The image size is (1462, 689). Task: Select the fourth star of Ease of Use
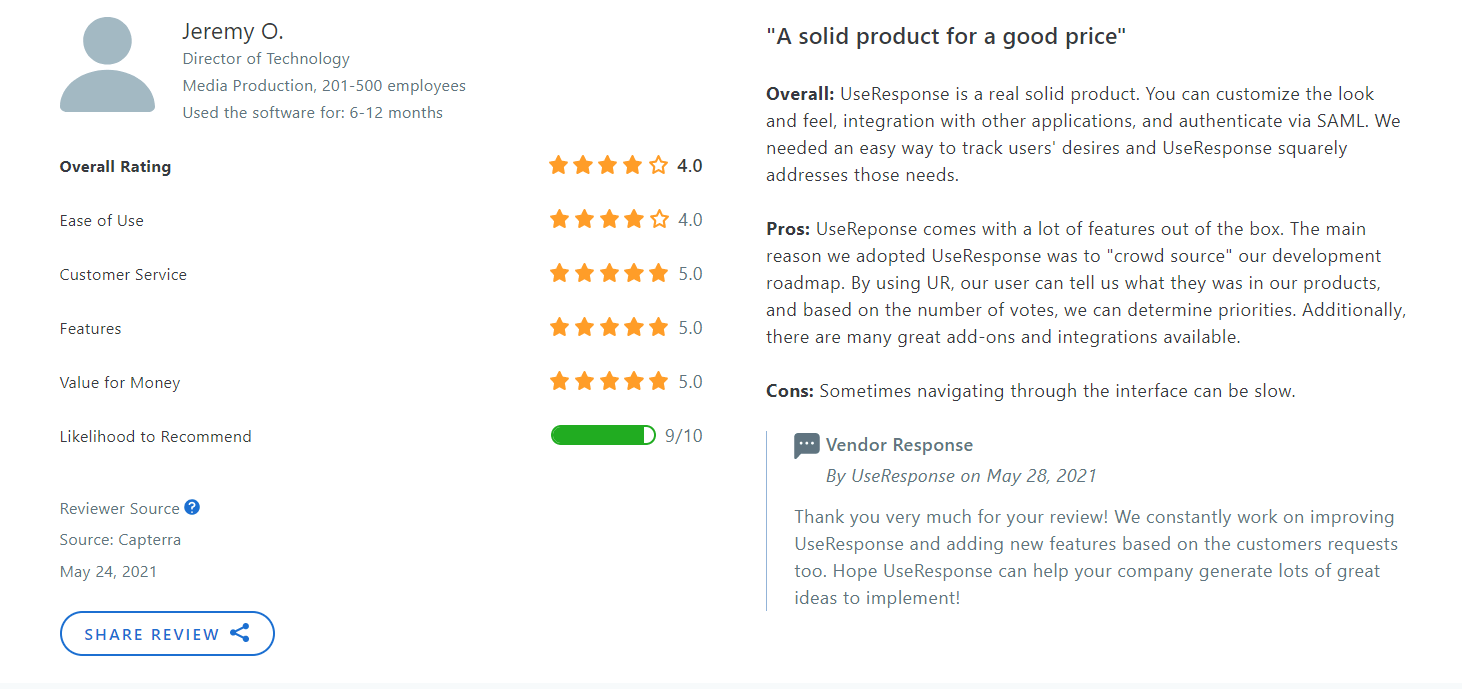point(632,219)
